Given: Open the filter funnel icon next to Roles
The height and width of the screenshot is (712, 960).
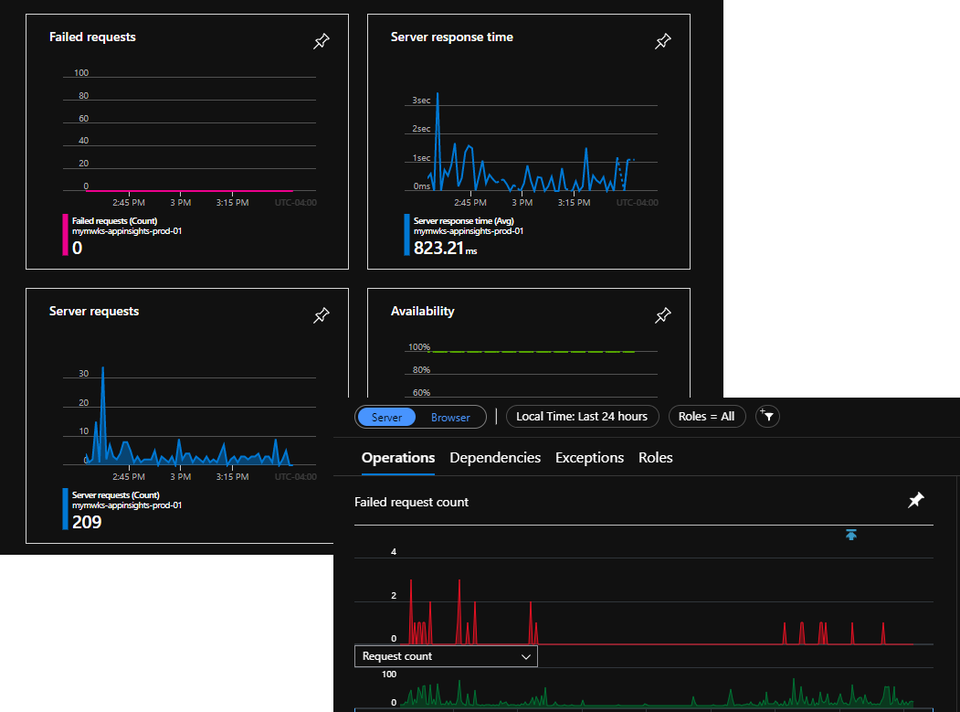Looking at the screenshot, I should pyautogui.click(x=767, y=417).
